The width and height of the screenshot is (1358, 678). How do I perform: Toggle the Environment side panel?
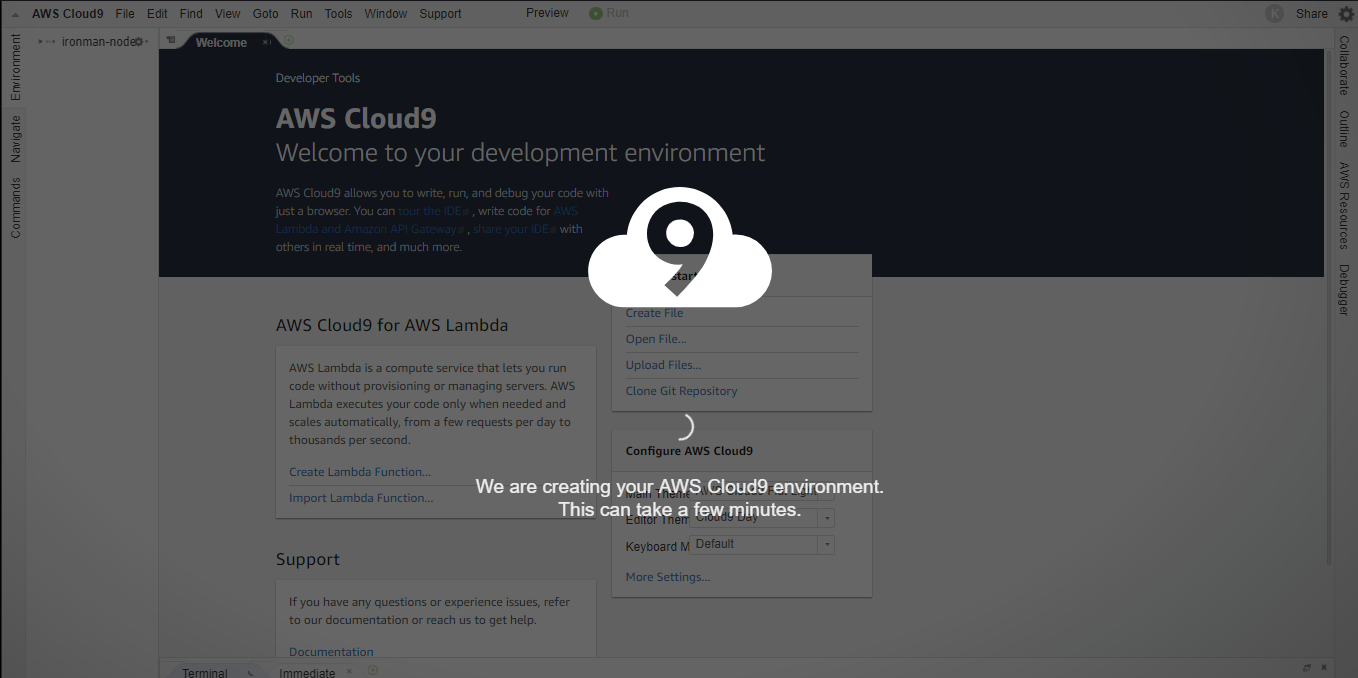15,67
